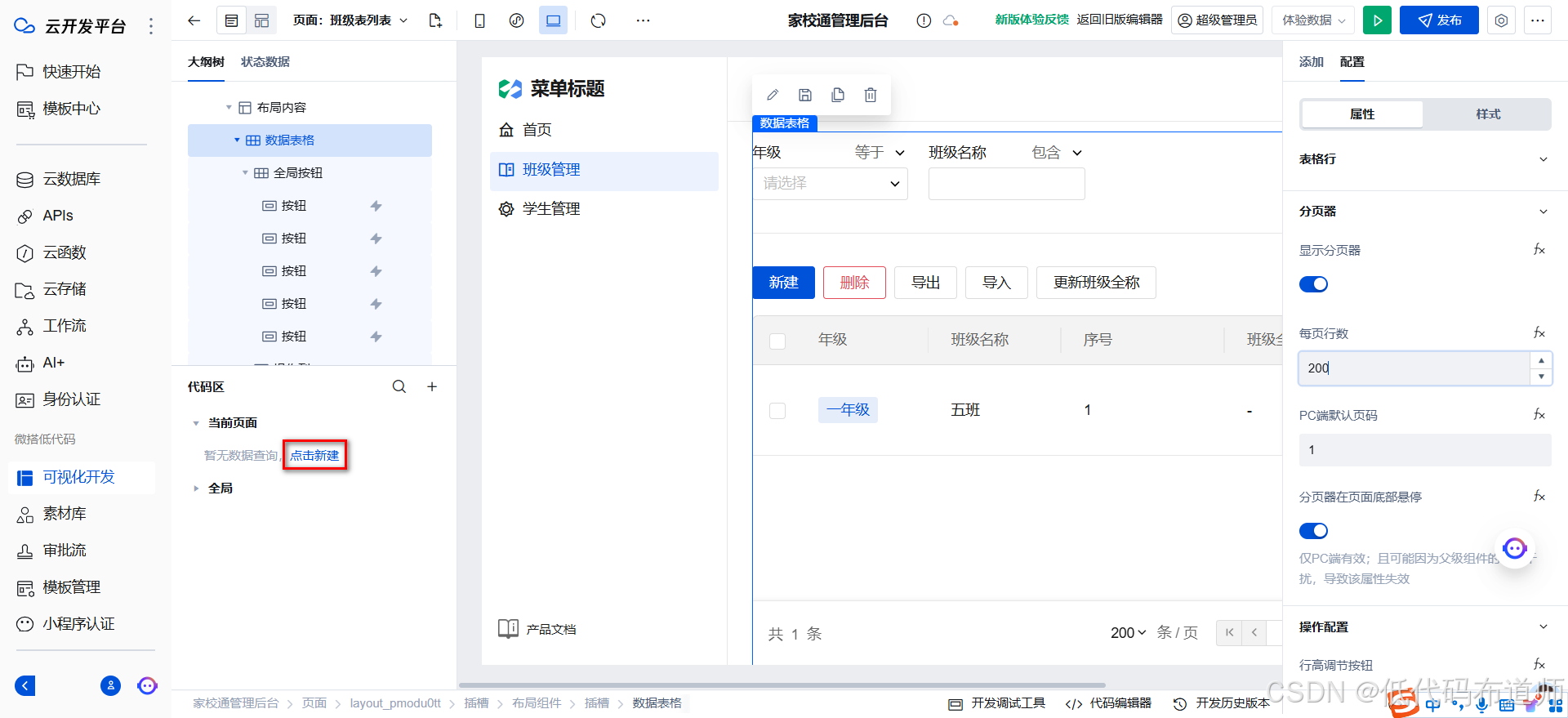Image resolution: width=1568 pixels, height=718 pixels.
Task: Click fx icon for 显示分页器
Action: (x=1539, y=249)
